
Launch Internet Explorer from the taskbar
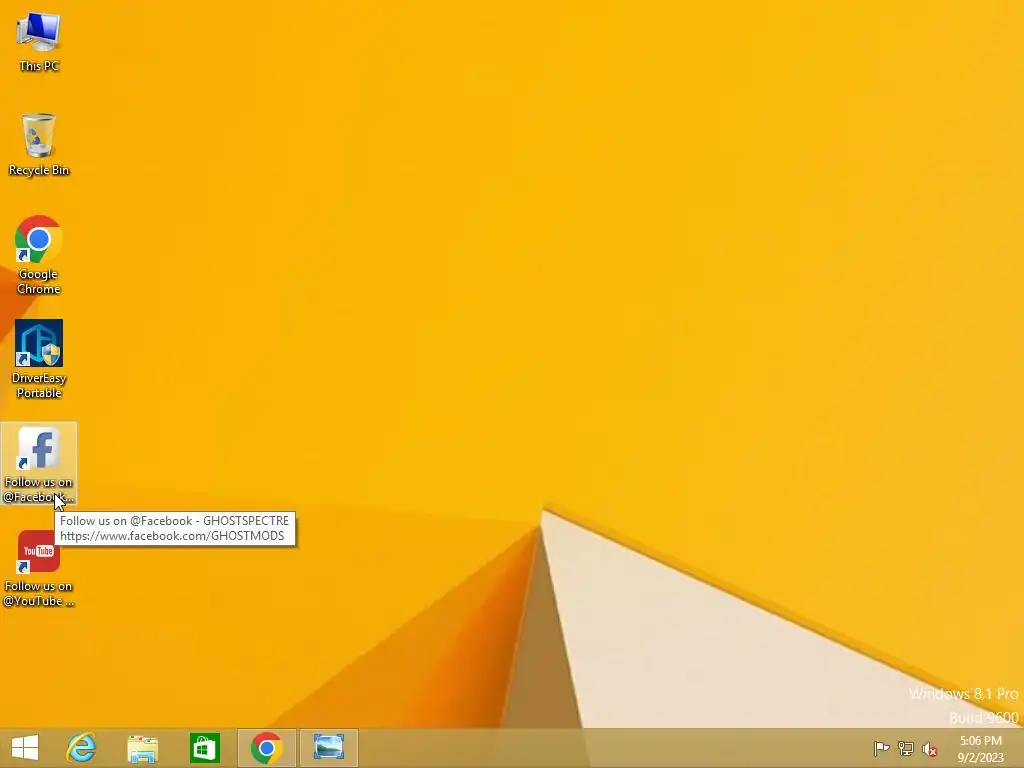(81, 748)
